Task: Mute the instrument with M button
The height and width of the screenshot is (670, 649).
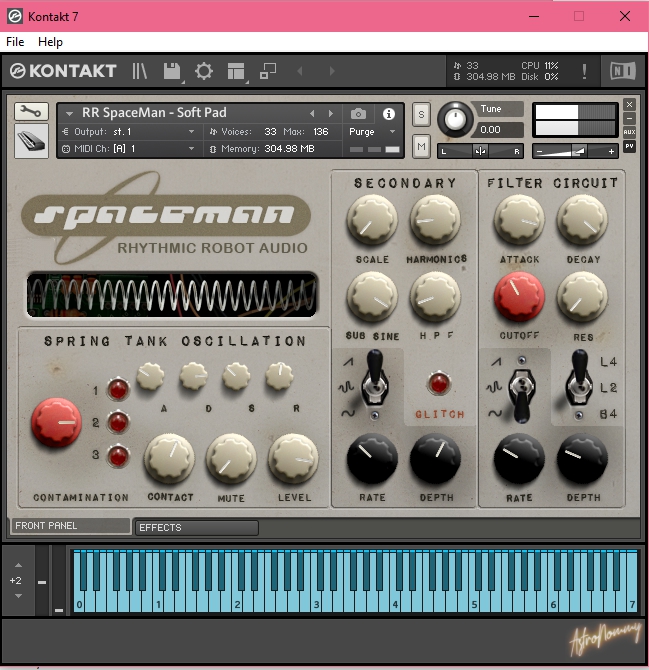Action: tap(421, 147)
